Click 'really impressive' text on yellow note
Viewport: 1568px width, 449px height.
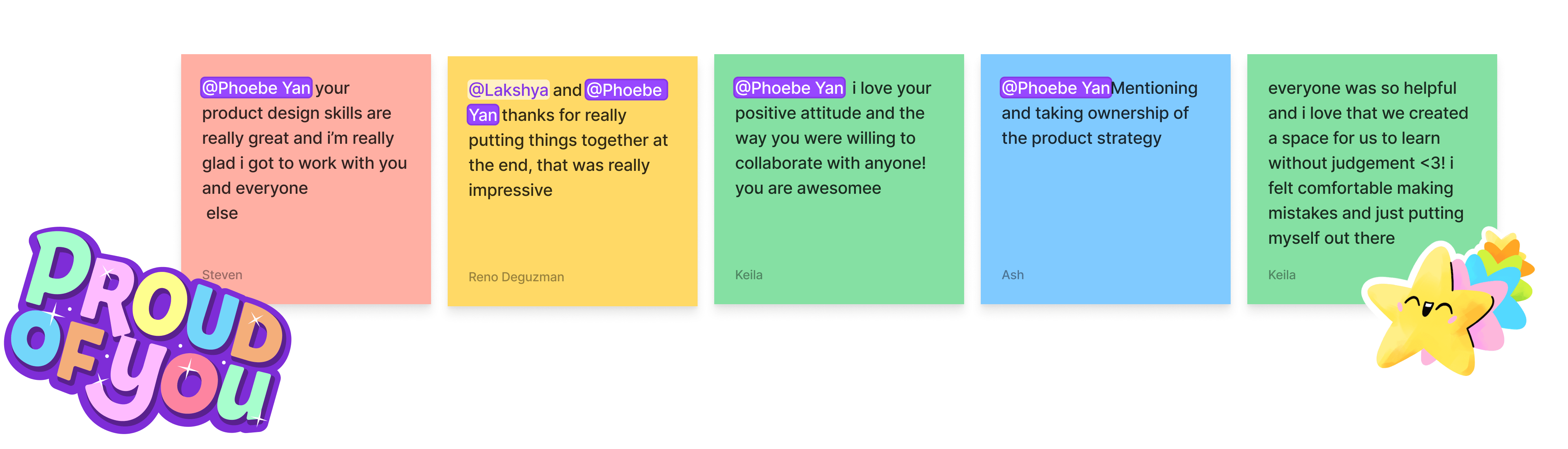pyautogui.click(x=559, y=178)
